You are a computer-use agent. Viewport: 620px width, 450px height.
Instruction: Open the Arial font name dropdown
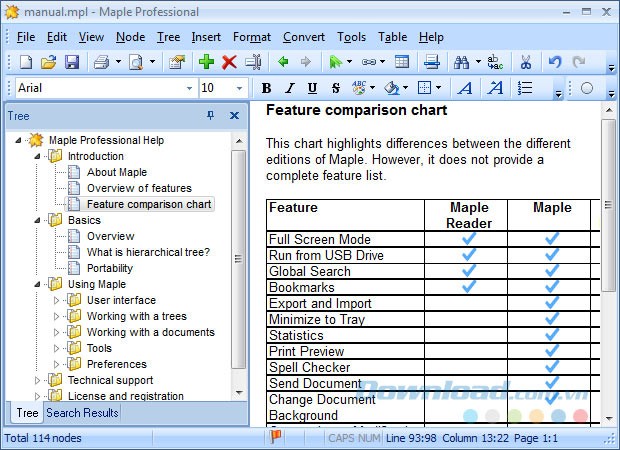[189, 88]
